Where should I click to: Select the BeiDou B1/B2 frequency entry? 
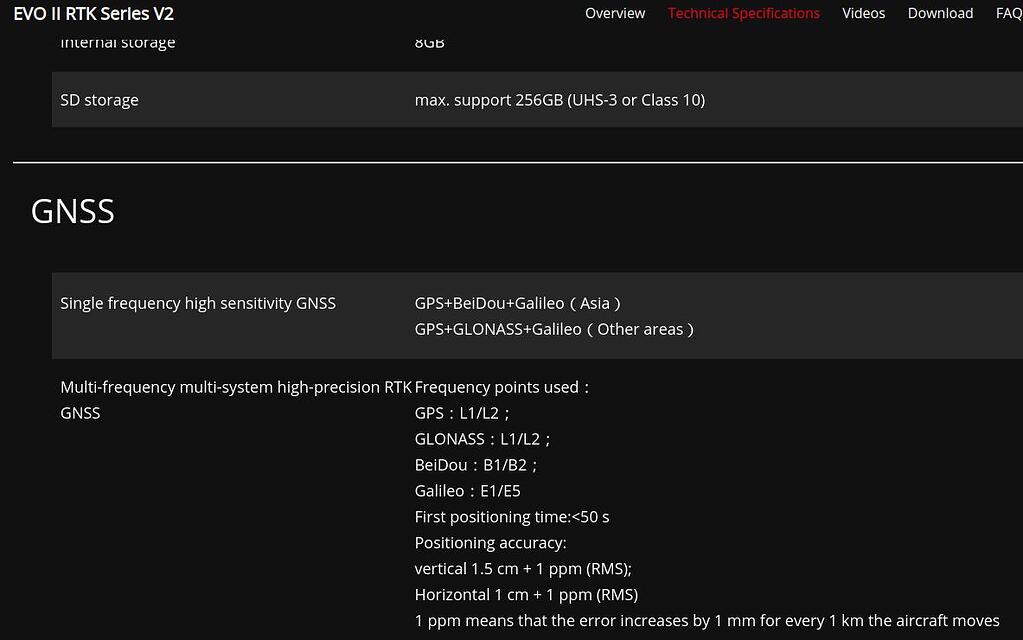click(x=475, y=464)
